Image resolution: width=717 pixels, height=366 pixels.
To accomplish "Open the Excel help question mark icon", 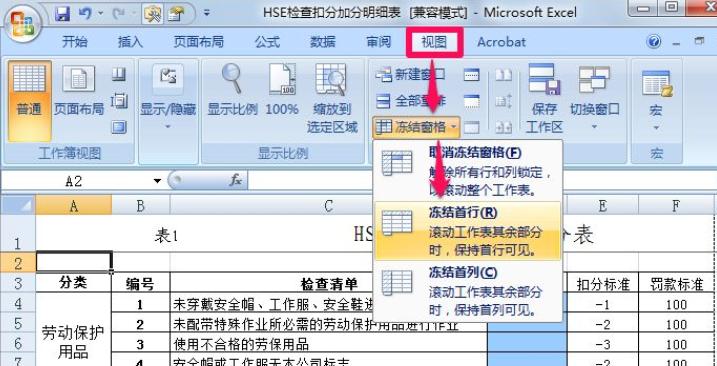I will 653,42.
